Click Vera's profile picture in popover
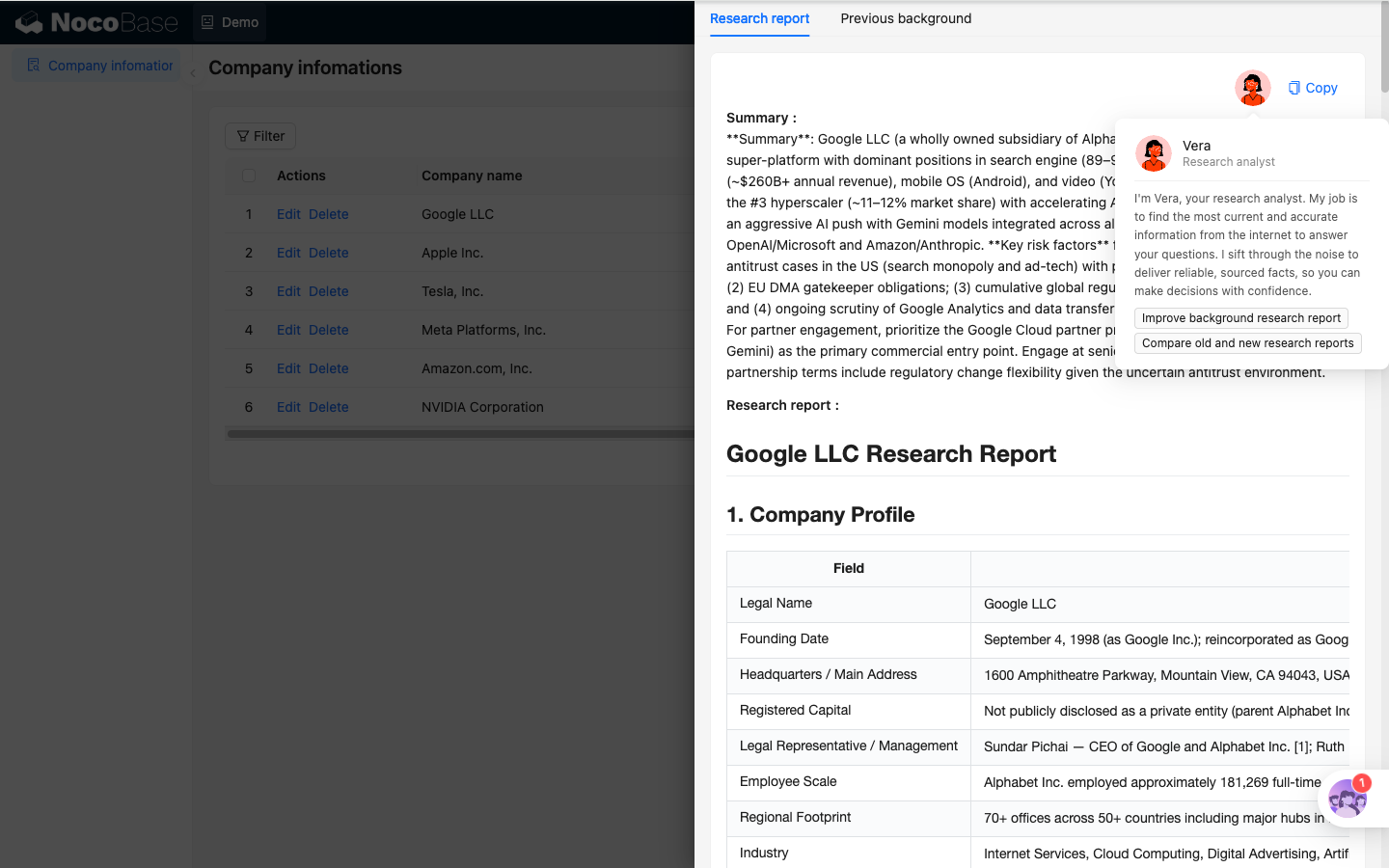 [1153, 153]
